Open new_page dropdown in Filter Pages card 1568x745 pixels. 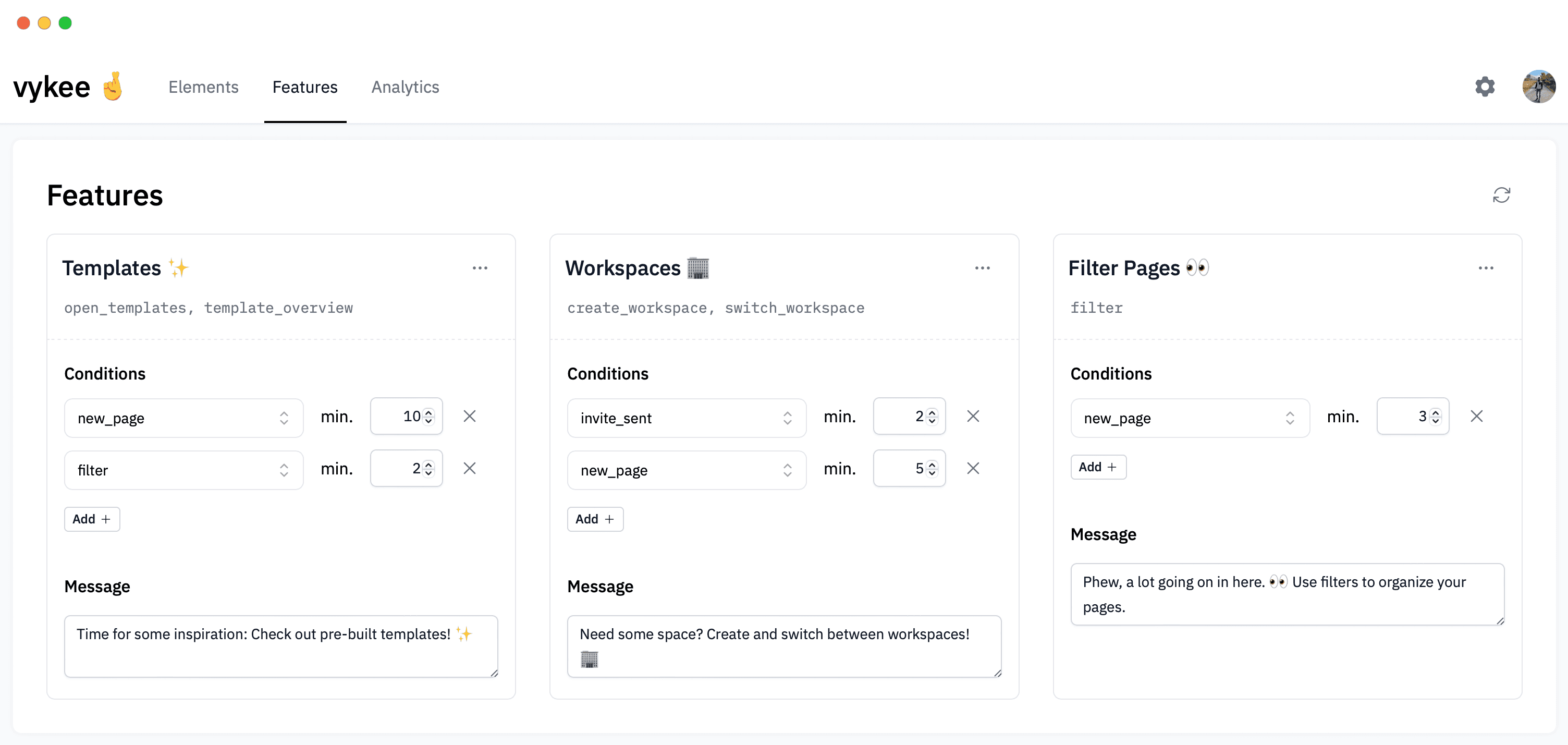(x=1190, y=418)
